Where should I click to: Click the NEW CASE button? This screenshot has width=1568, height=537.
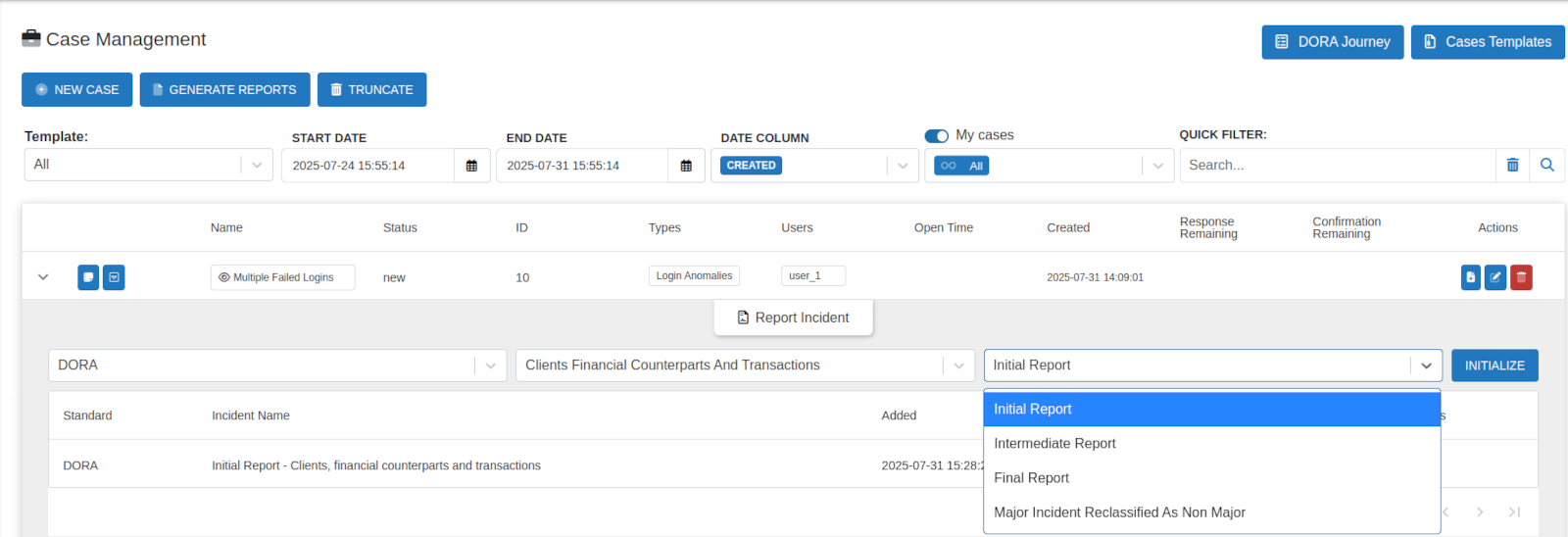(x=76, y=89)
